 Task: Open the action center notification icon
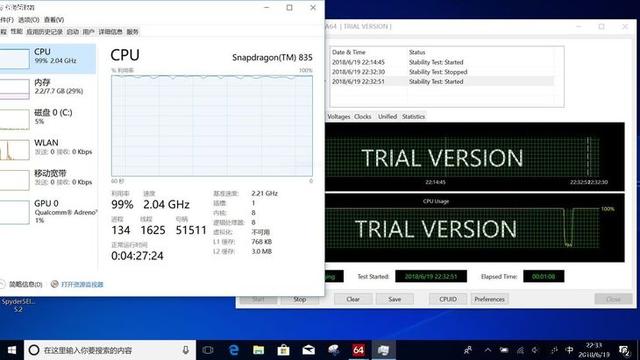624,350
